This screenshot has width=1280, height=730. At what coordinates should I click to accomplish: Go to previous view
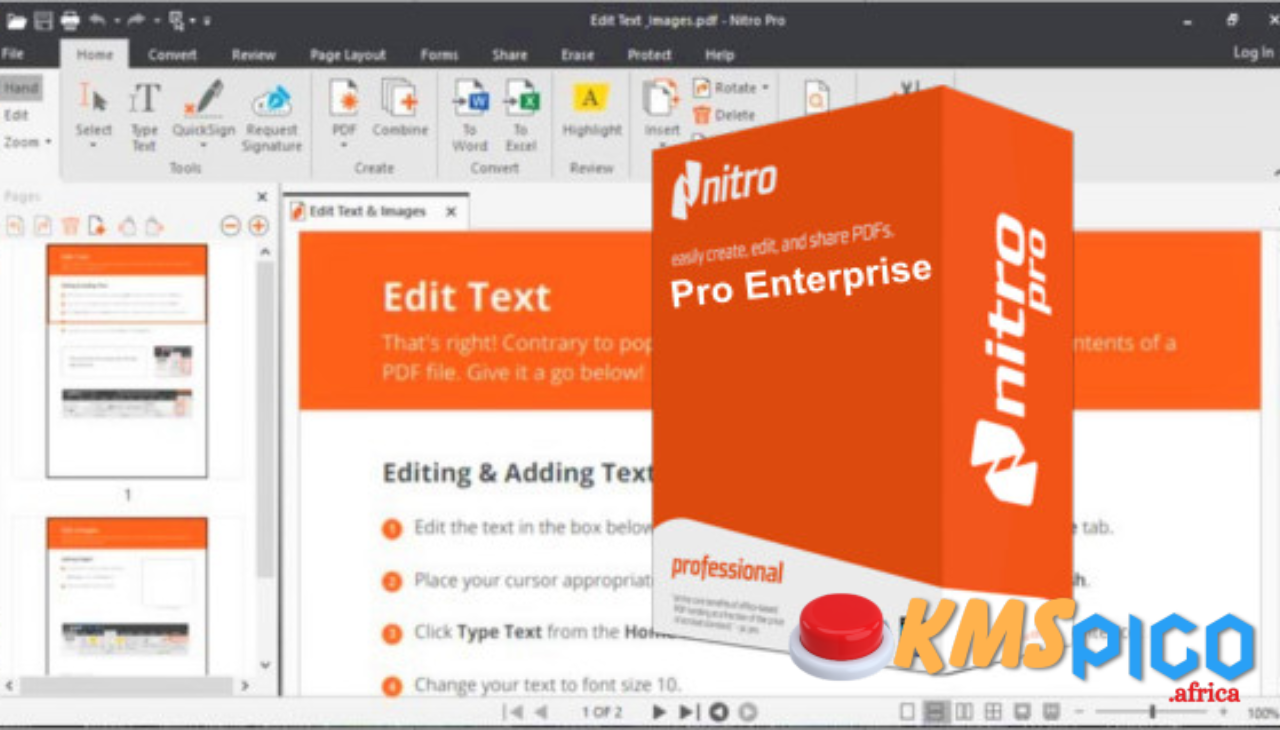coord(718,712)
